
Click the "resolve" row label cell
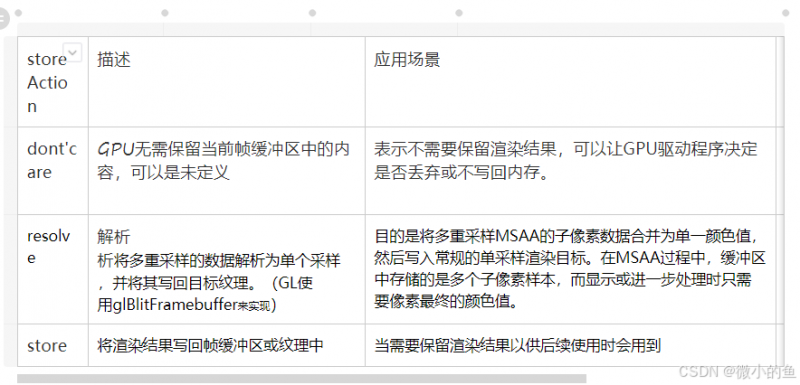(x=53, y=269)
